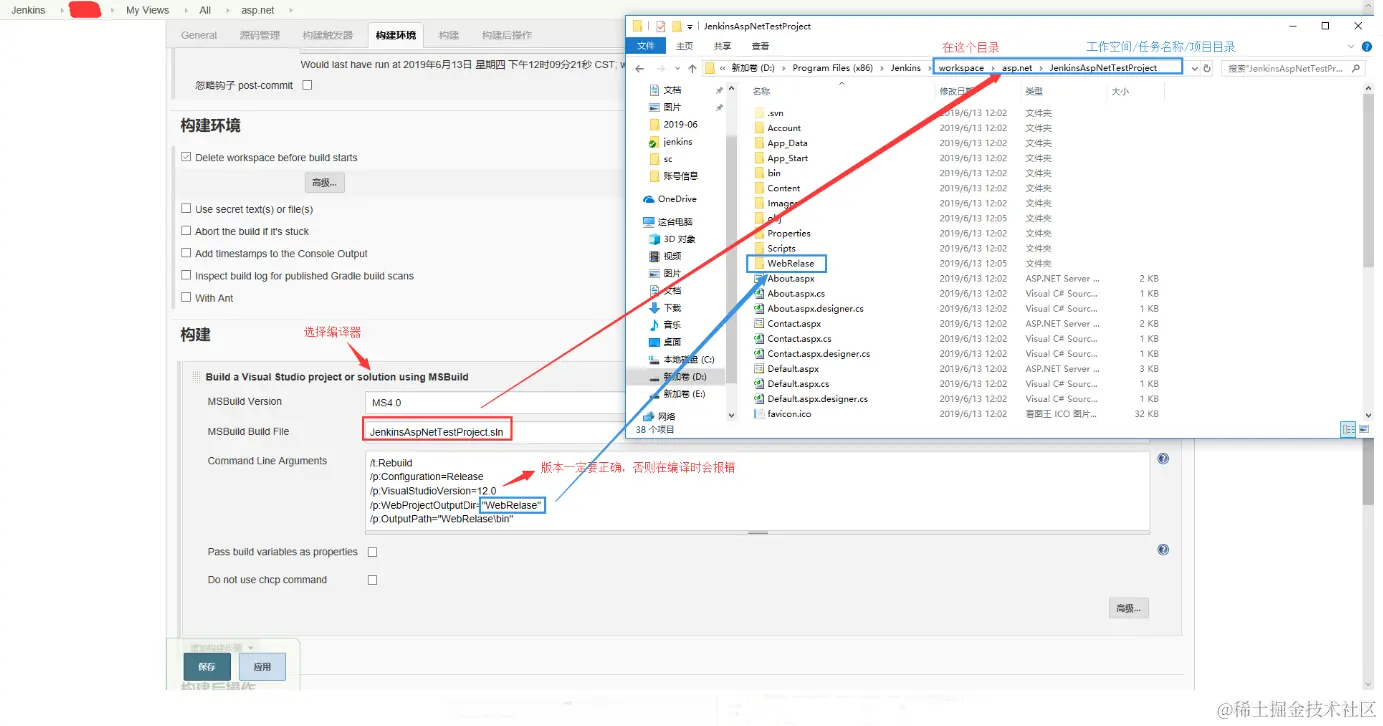
Task: Click the asp.net breadcrumb link
Action: click(x=256, y=10)
